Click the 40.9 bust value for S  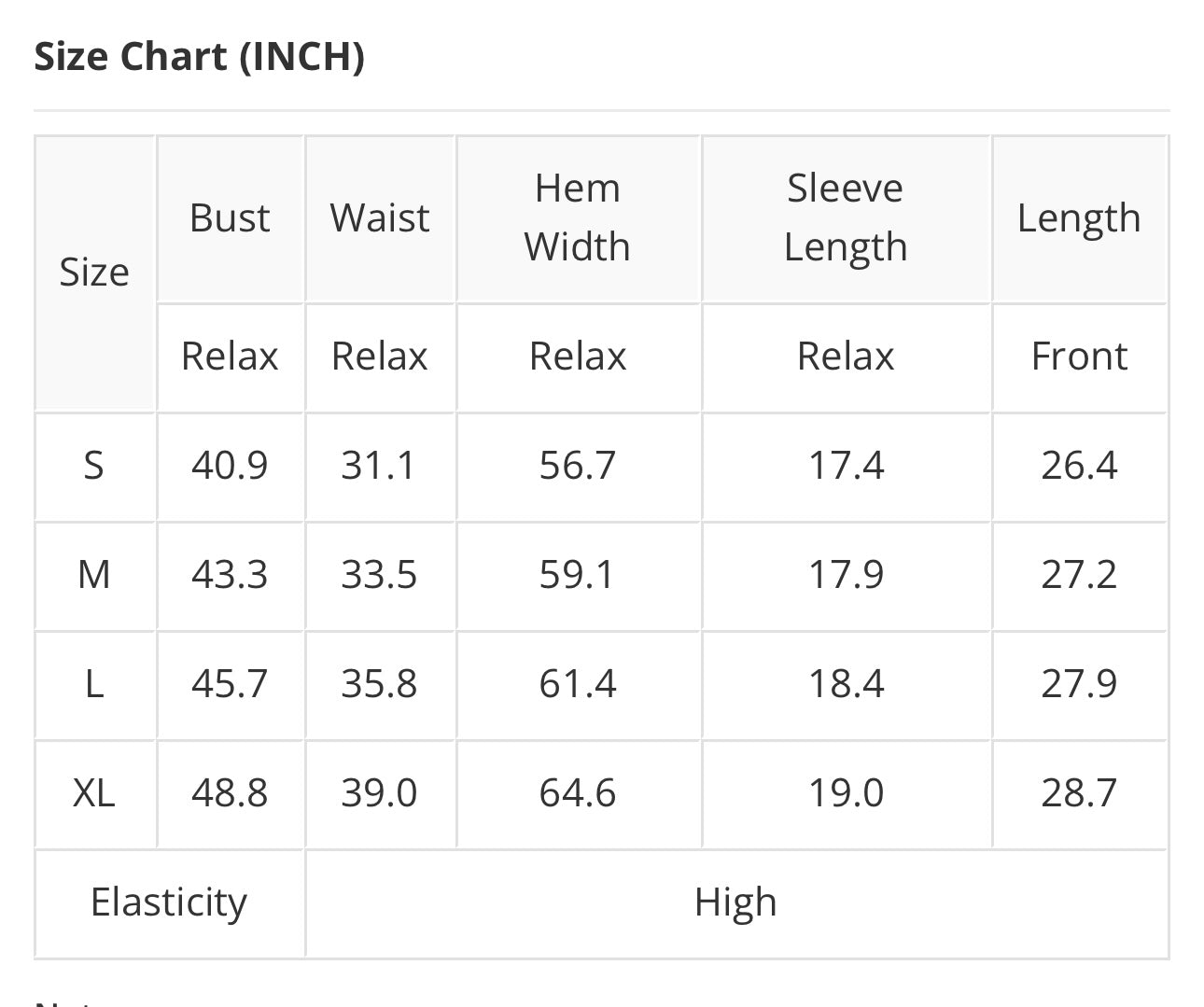pyautogui.click(x=230, y=465)
